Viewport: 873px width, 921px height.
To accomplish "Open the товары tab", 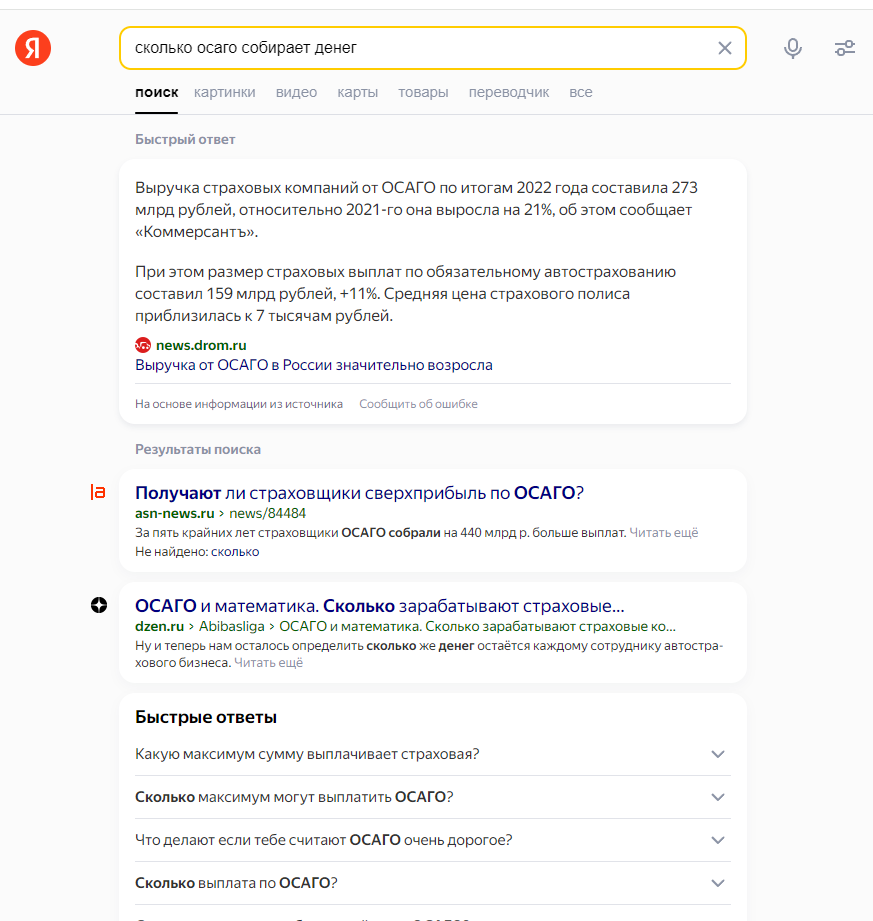I will tap(423, 92).
